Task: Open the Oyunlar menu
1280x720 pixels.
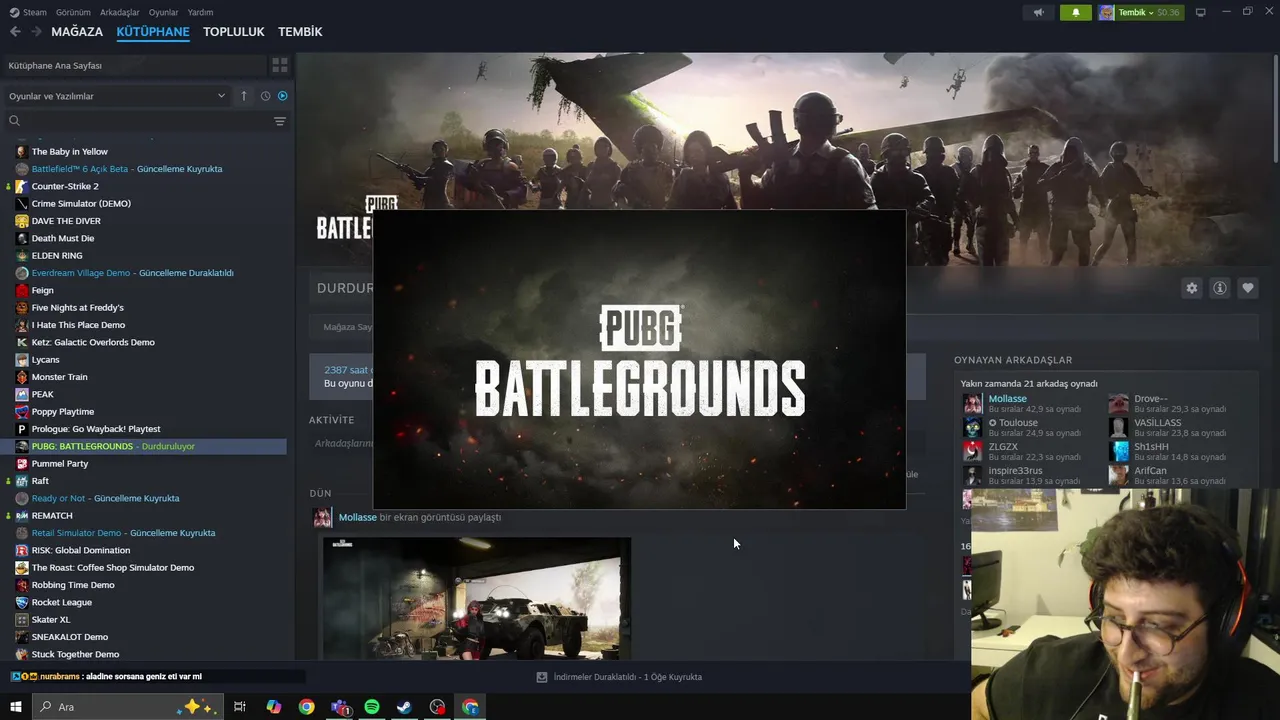Action: (163, 12)
